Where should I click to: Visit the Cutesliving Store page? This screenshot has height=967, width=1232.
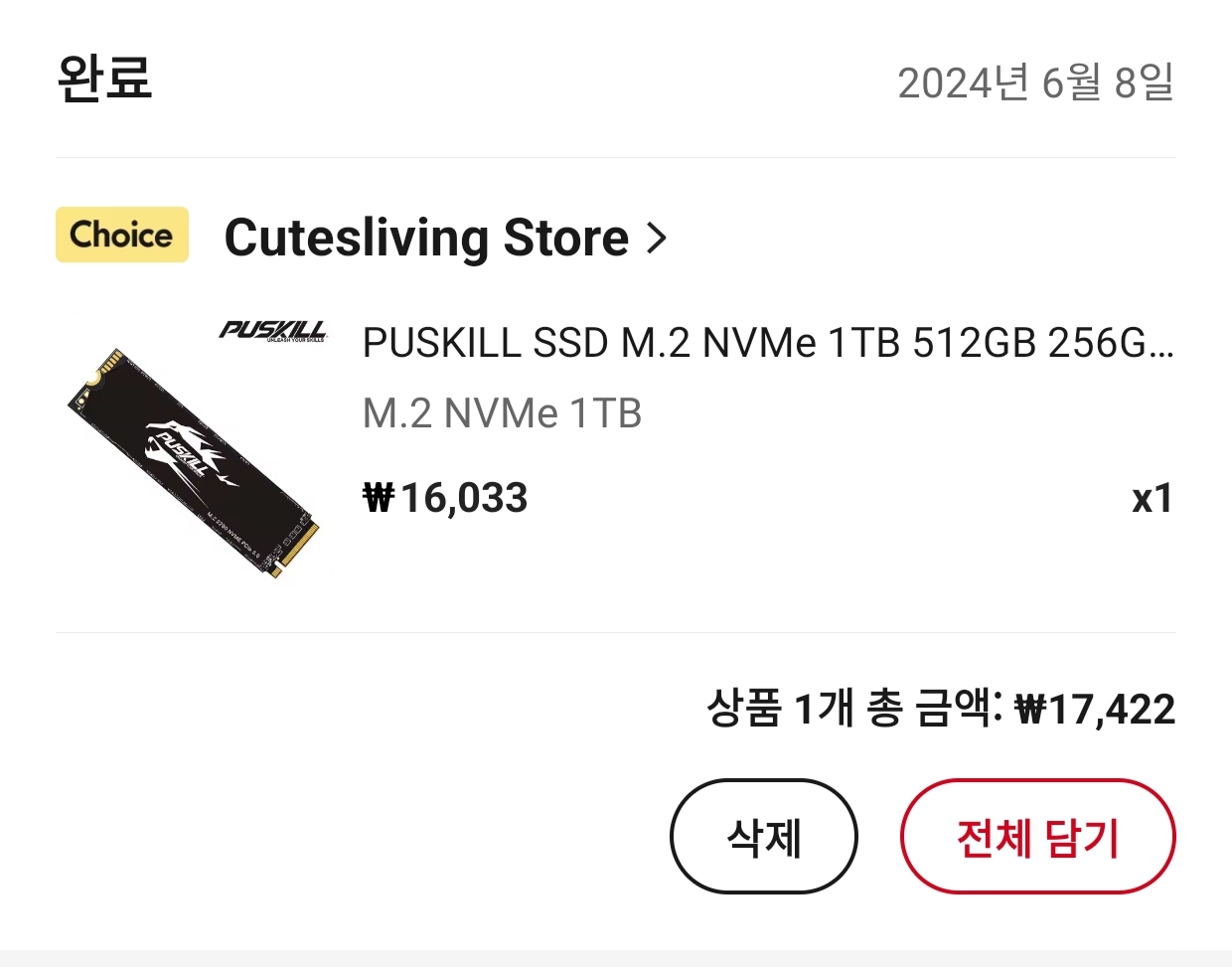pos(426,238)
